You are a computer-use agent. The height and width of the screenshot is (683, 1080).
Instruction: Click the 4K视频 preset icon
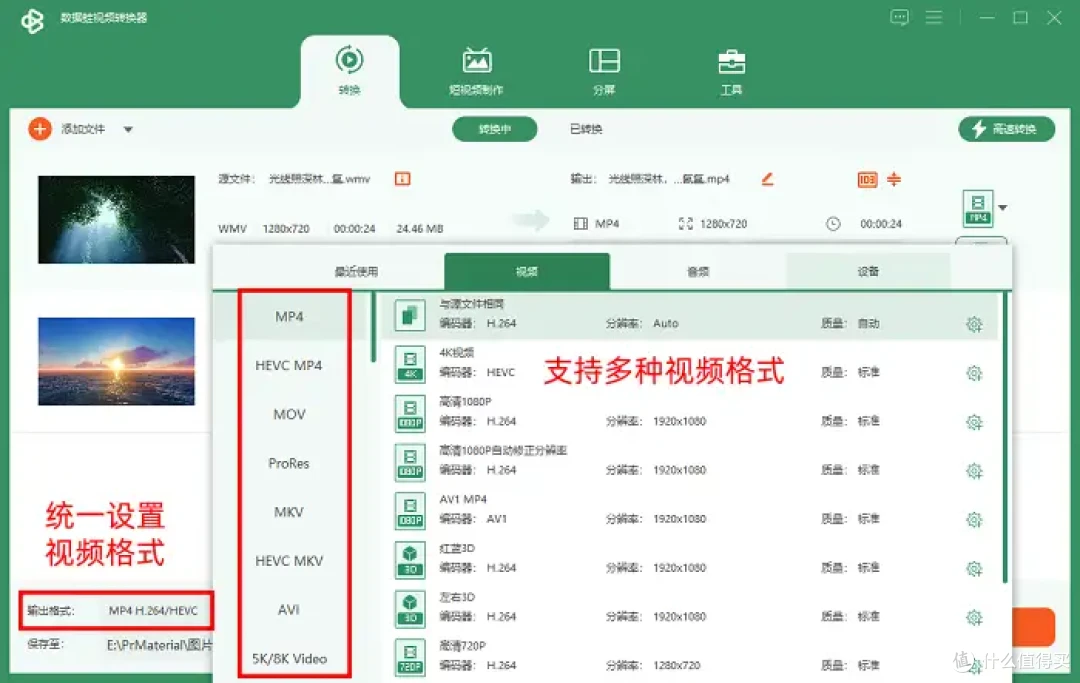tap(410, 364)
